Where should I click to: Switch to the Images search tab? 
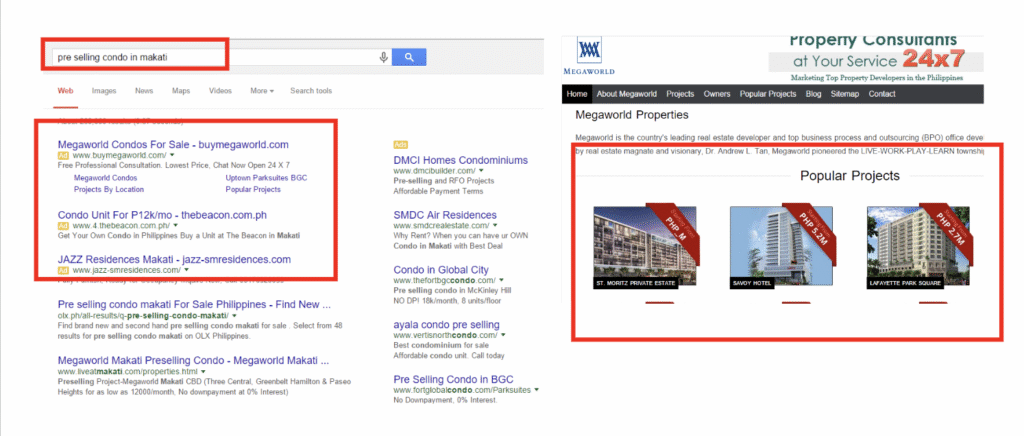[103, 91]
